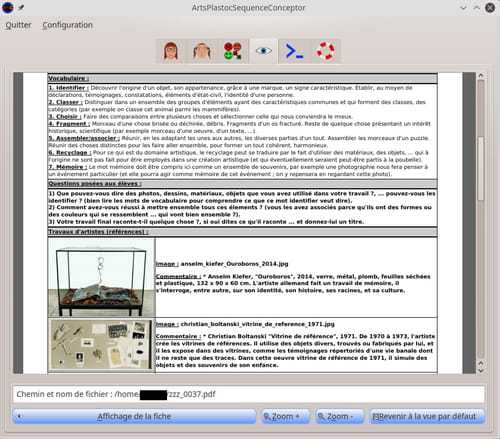Click the file path field zzz_0037.pdf

(x=249, y=394)
